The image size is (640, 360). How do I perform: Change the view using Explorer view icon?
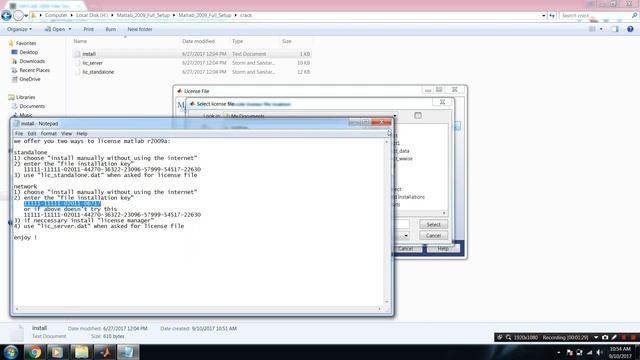[x=592, y=29]
